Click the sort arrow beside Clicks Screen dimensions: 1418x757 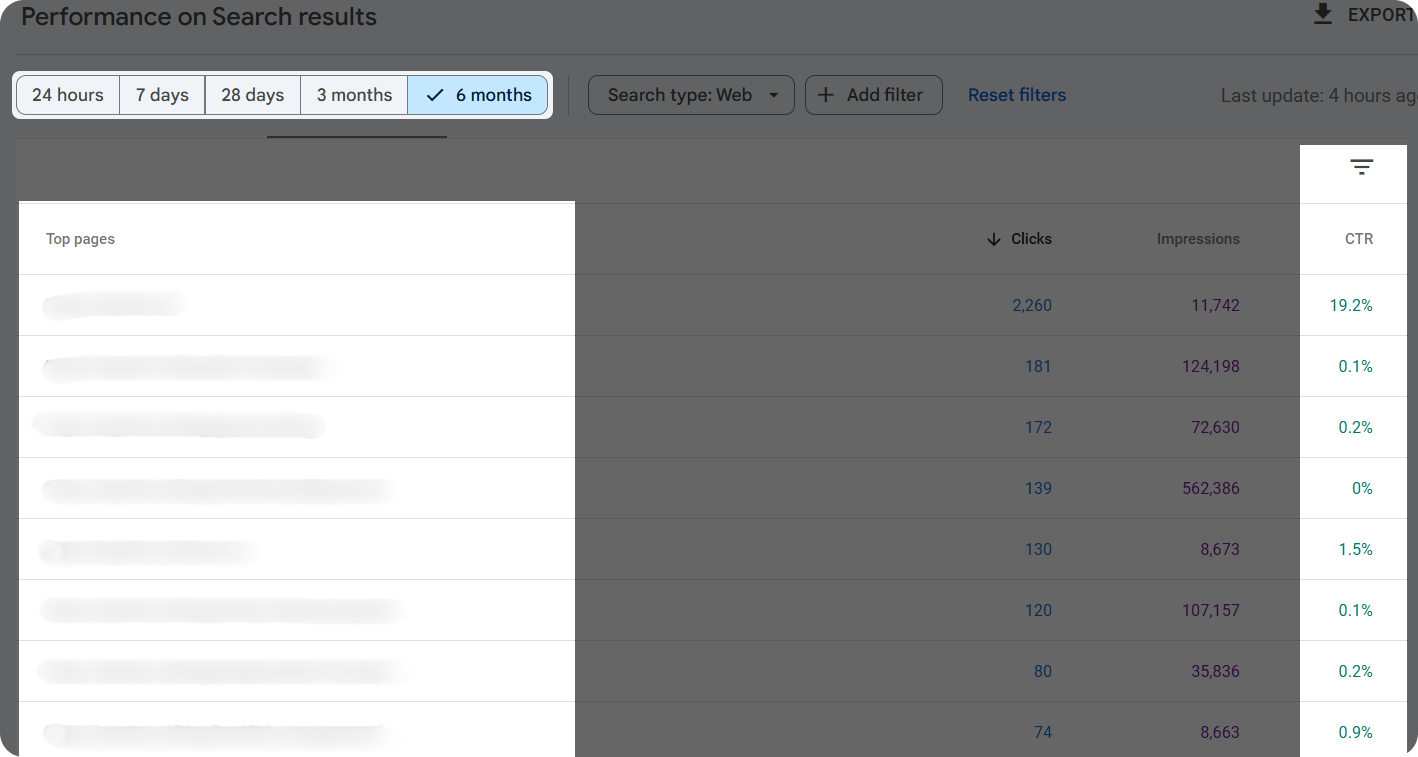pyautogui.click(x=993, y=239)
